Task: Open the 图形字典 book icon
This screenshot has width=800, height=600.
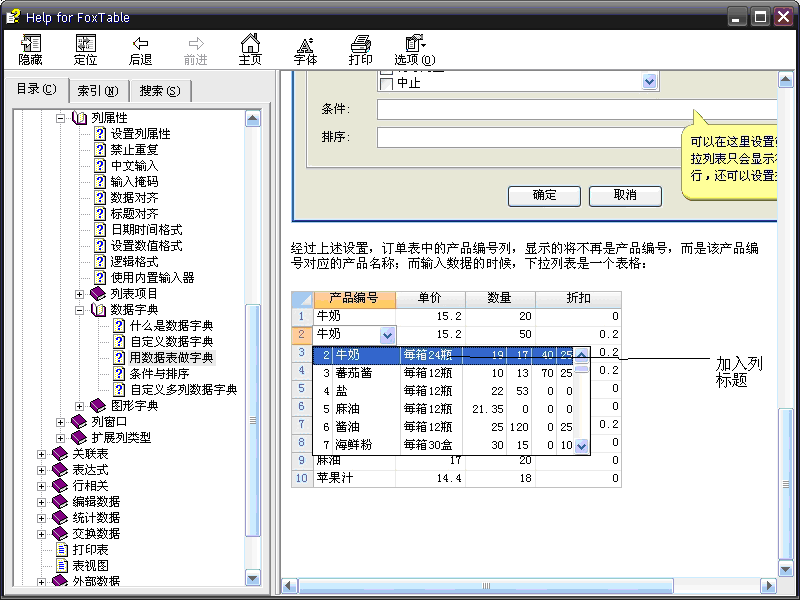Action: click(x=97, y=406)
